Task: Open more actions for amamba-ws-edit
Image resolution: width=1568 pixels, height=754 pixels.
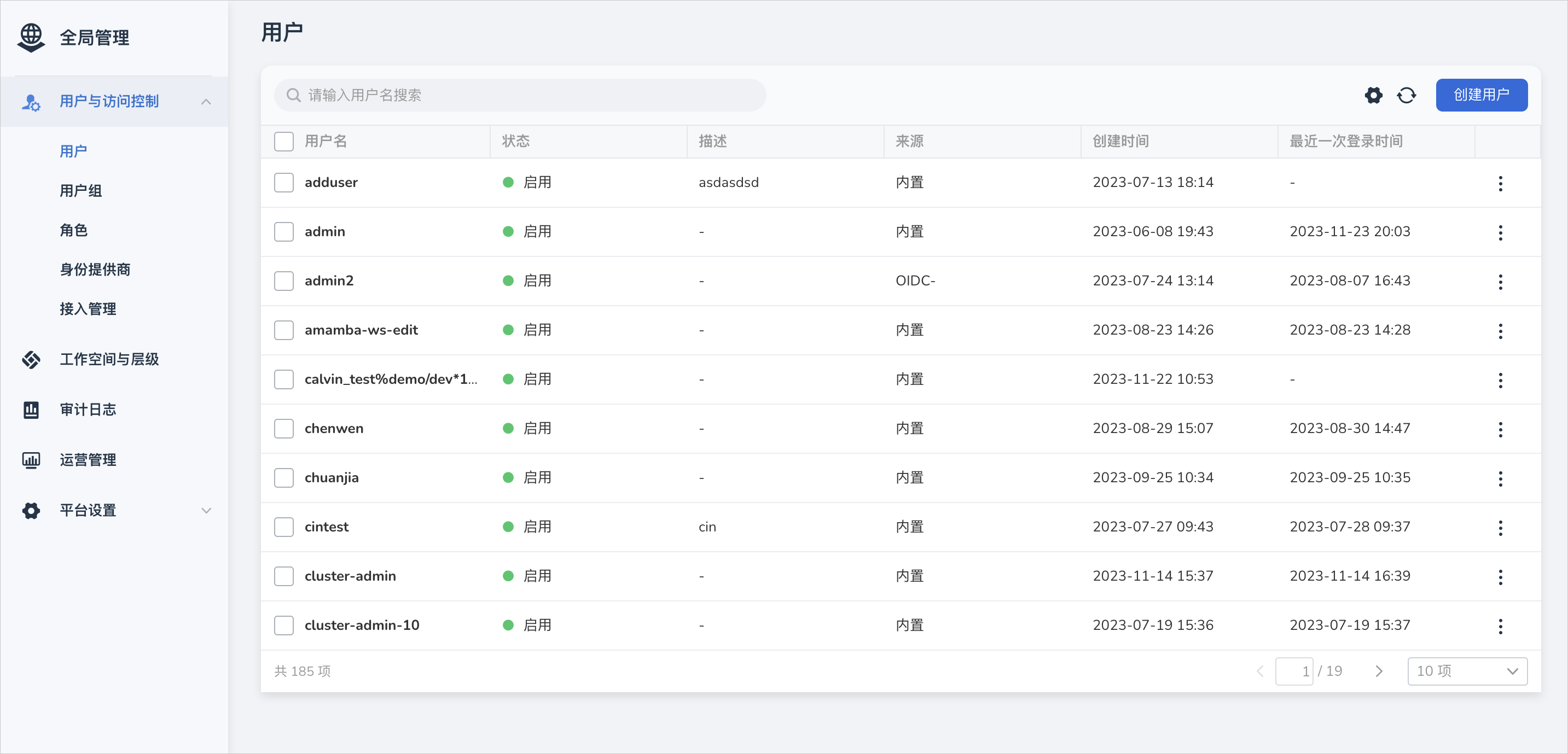Action: [1500, 331]
